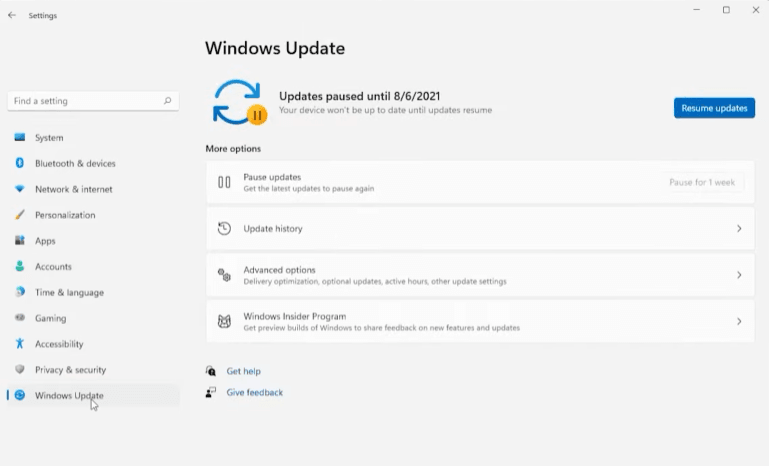Image resolution: width=769 pixels, height=466 pixels.
Task: Open the System settings category
Action: (93, 137)
